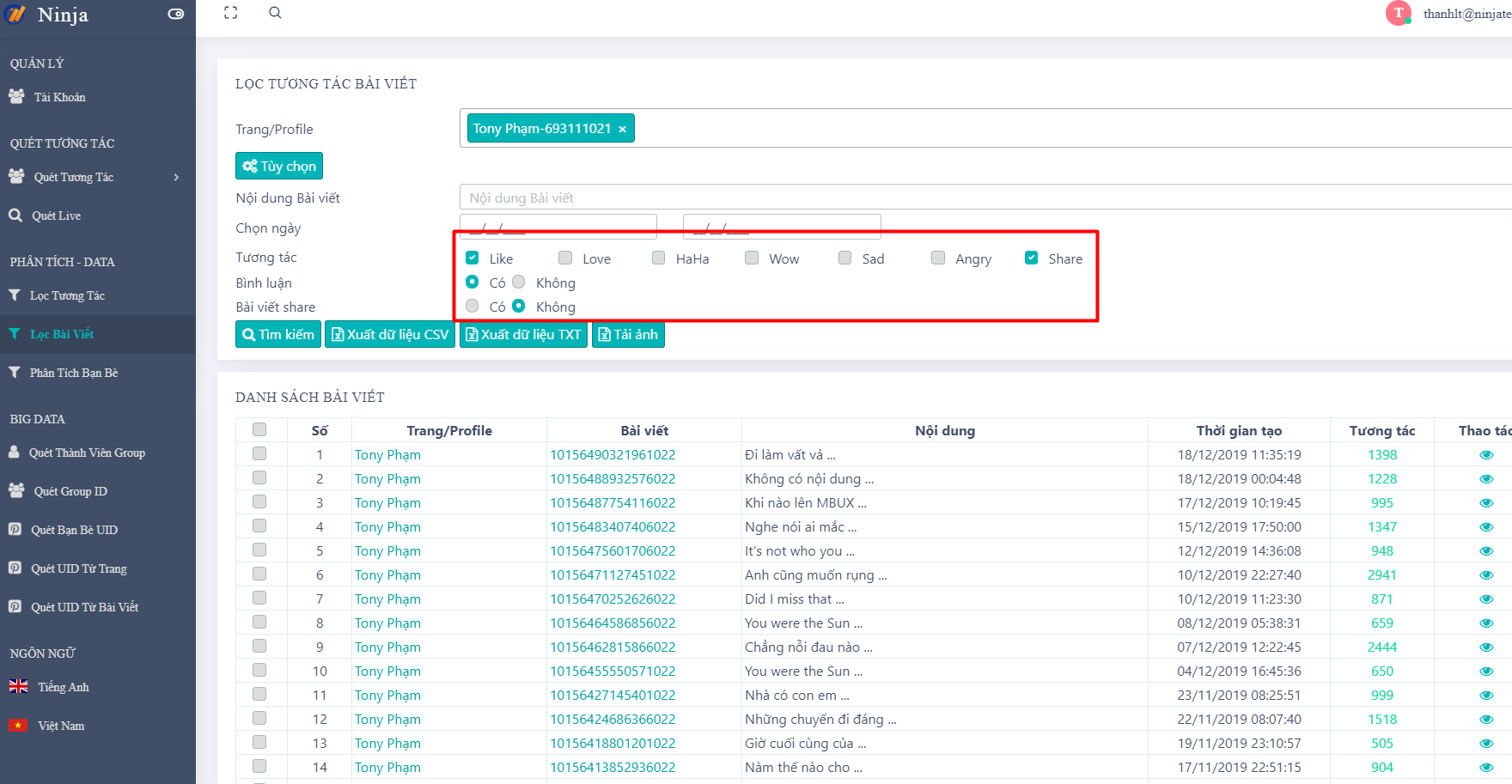
Task: Select Có radio for Bình luận
Action: [x=472, y=282]
